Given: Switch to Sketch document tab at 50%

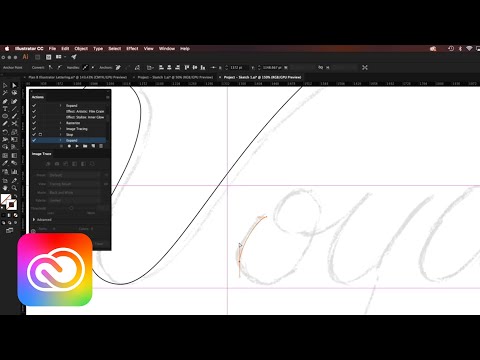Looking at the screenshot, I should coord(175,77).
